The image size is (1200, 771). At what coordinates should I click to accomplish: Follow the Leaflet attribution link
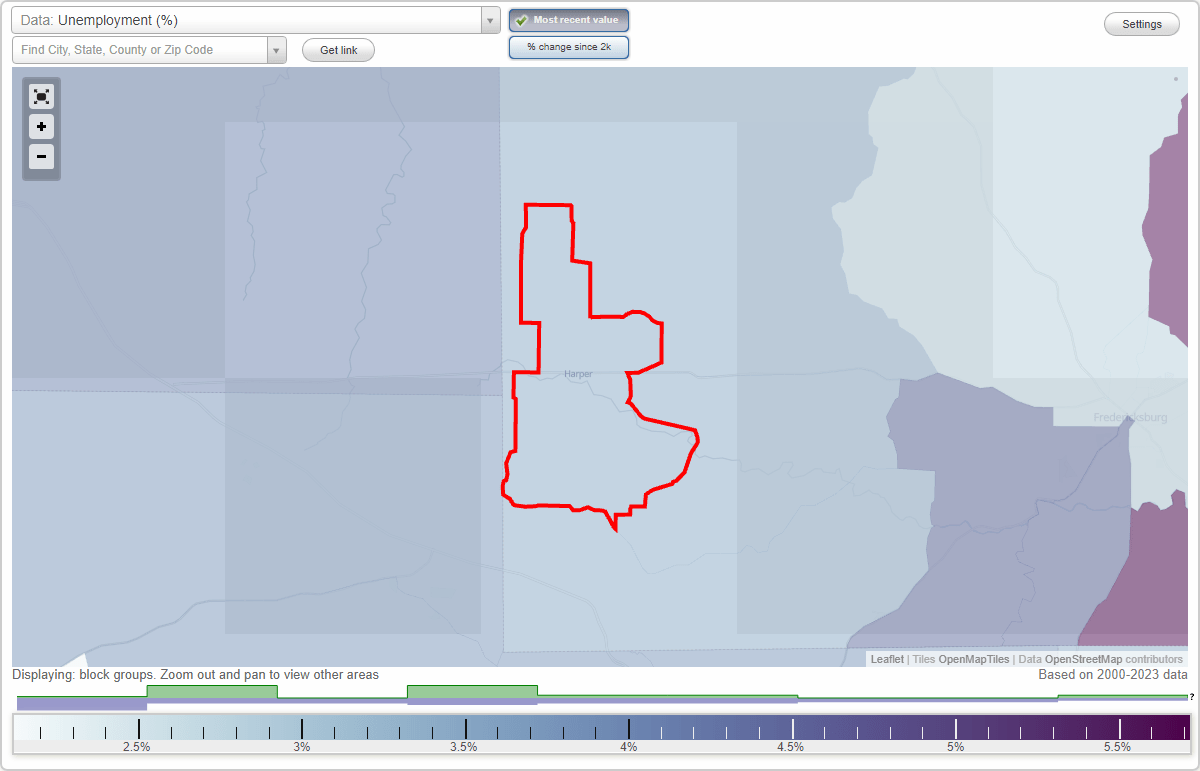[x=886, y=659]
